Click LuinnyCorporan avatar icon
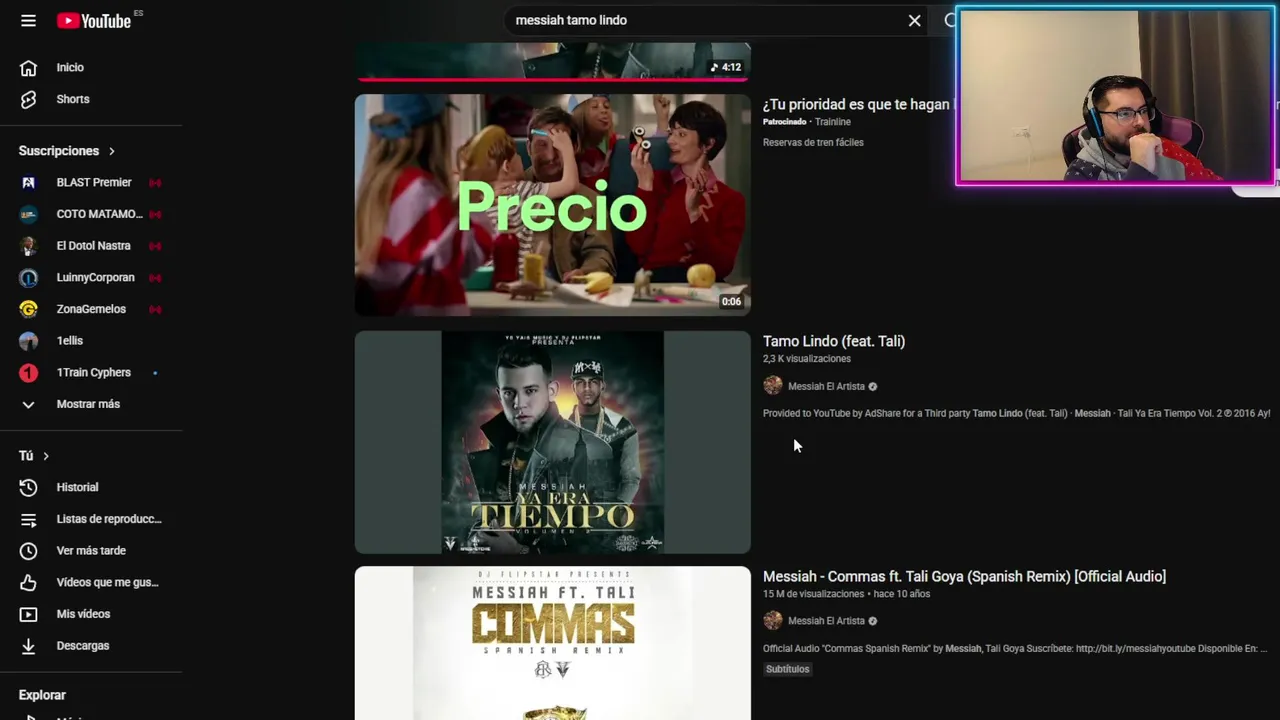 point(28,277)
